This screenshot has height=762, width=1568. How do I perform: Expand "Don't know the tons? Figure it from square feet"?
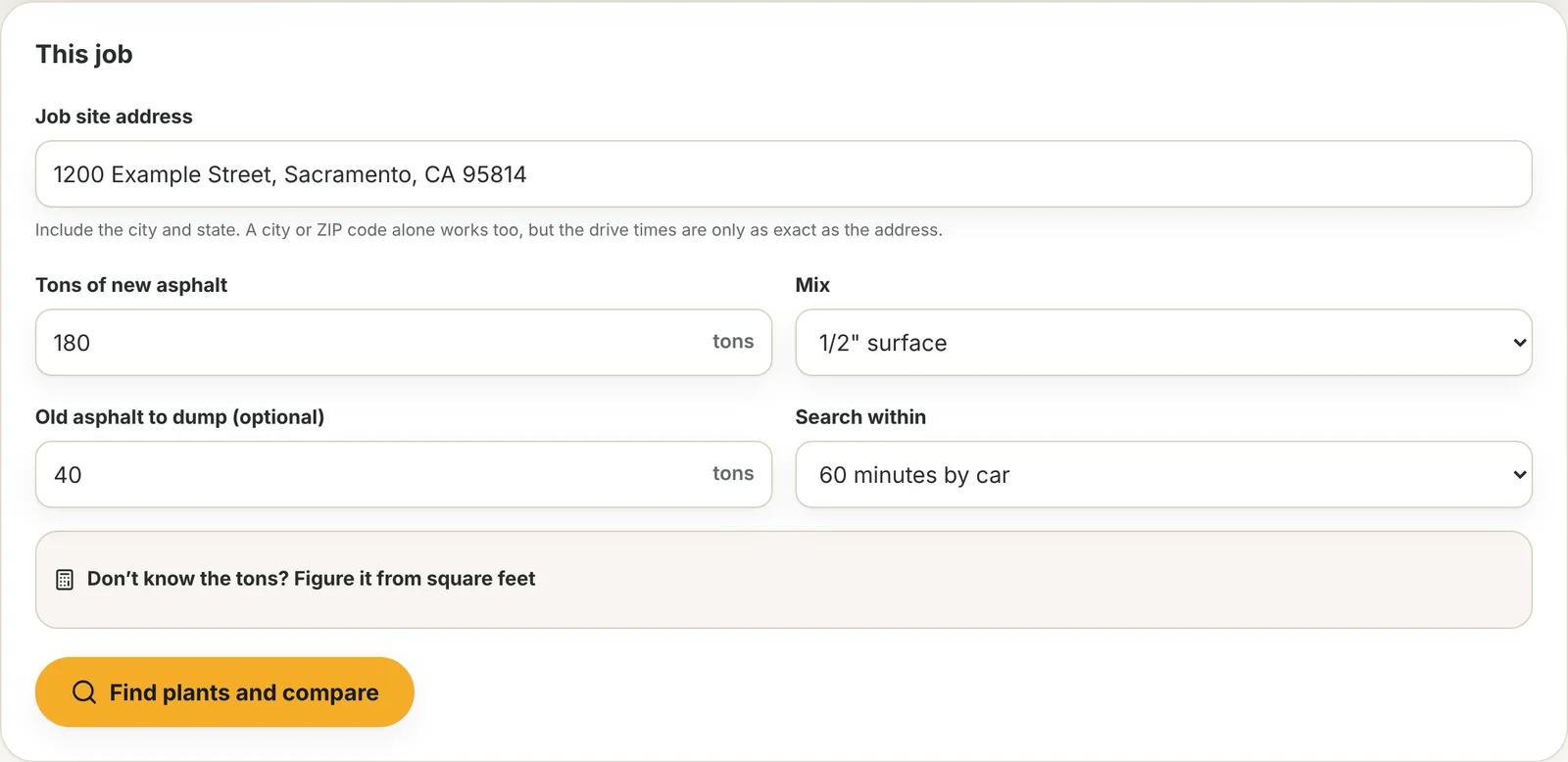pos(784,580)
